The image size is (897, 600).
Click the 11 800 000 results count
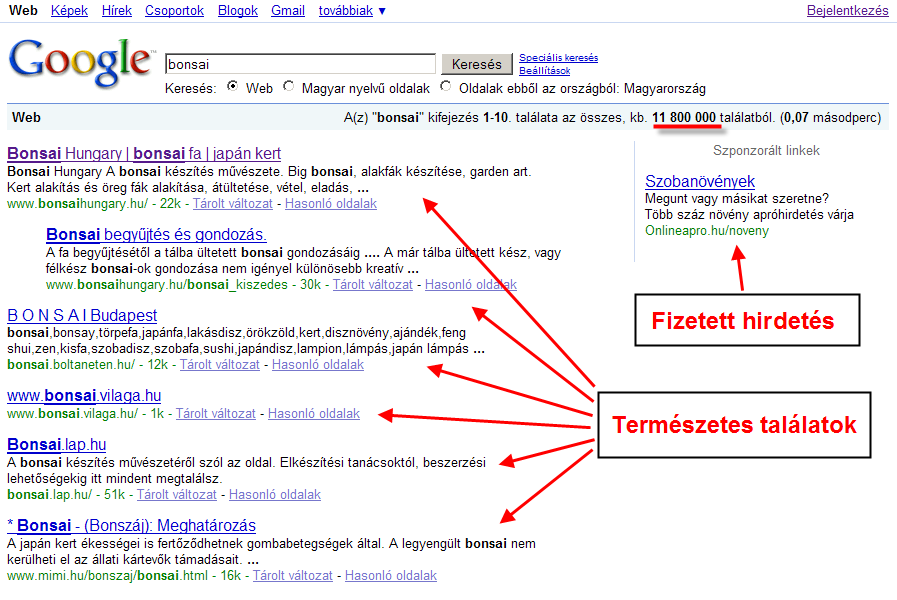[684, 117]
